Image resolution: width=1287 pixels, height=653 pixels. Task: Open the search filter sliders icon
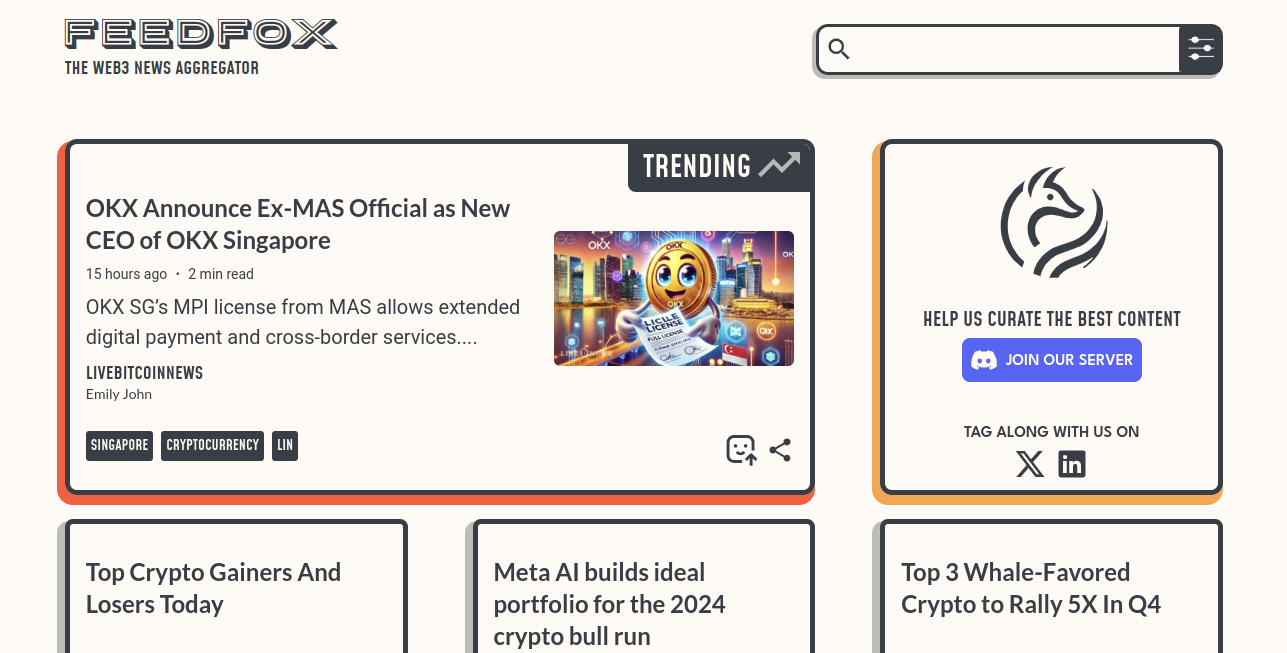click(x=1201, y=49)
